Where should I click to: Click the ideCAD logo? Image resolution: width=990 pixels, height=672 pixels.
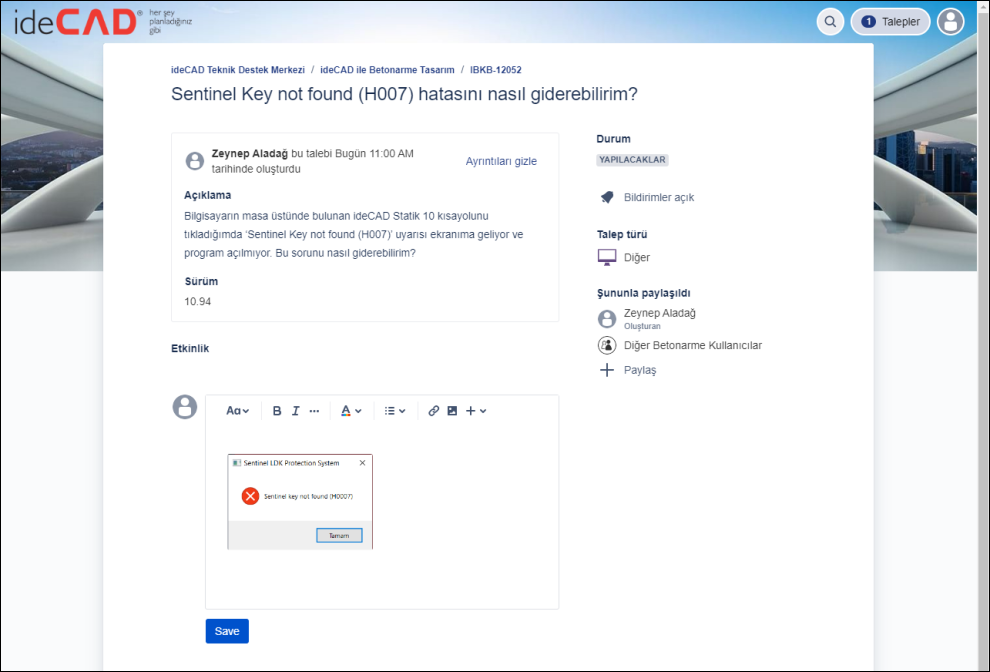pos(78,21)
